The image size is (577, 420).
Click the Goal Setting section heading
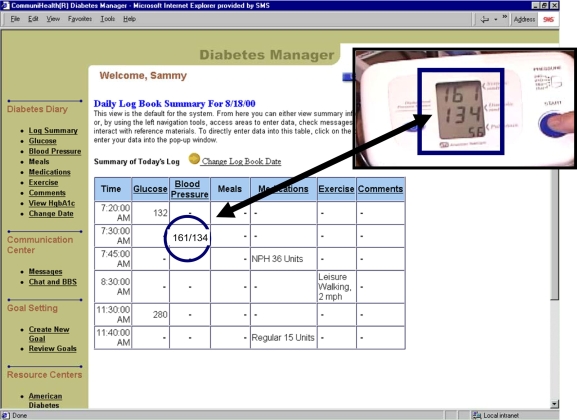click(x=32, y=308)
